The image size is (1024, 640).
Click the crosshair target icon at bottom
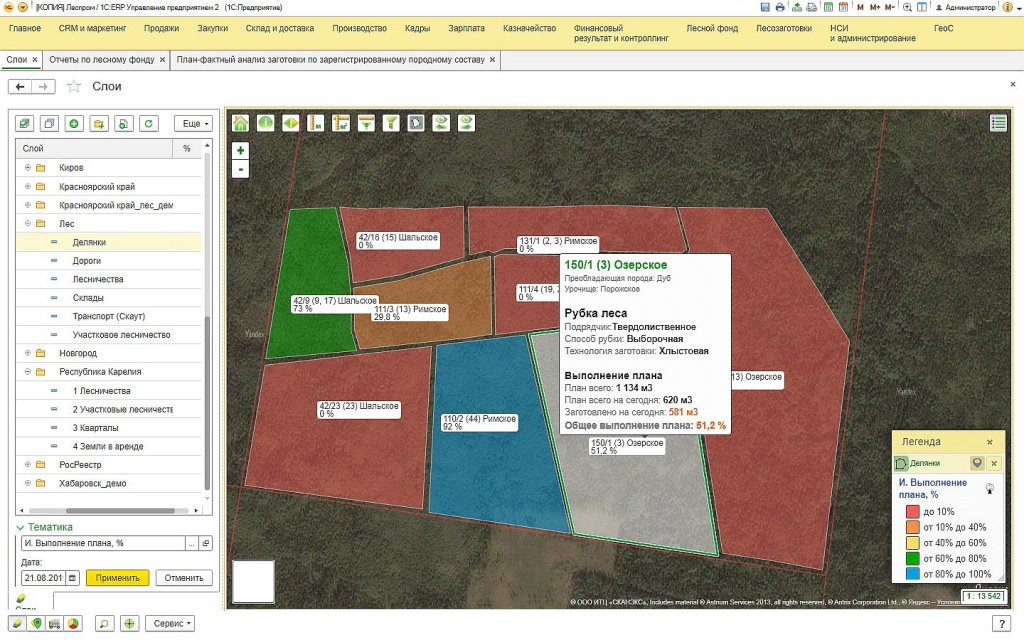pos(129,624)
